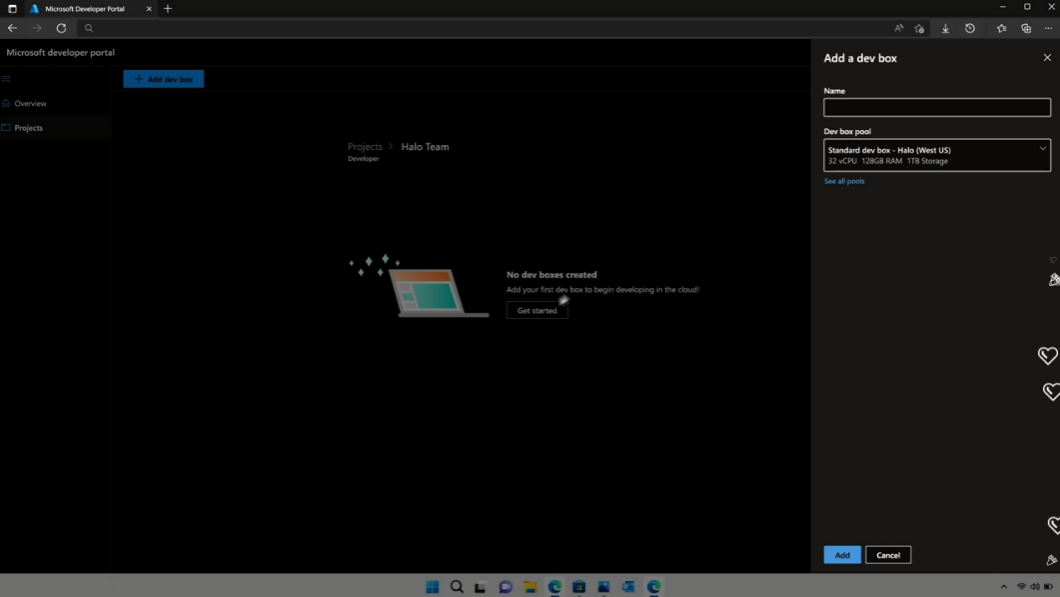Open the browser History icon
The image size is (1060, 597).
coord(970,28)
